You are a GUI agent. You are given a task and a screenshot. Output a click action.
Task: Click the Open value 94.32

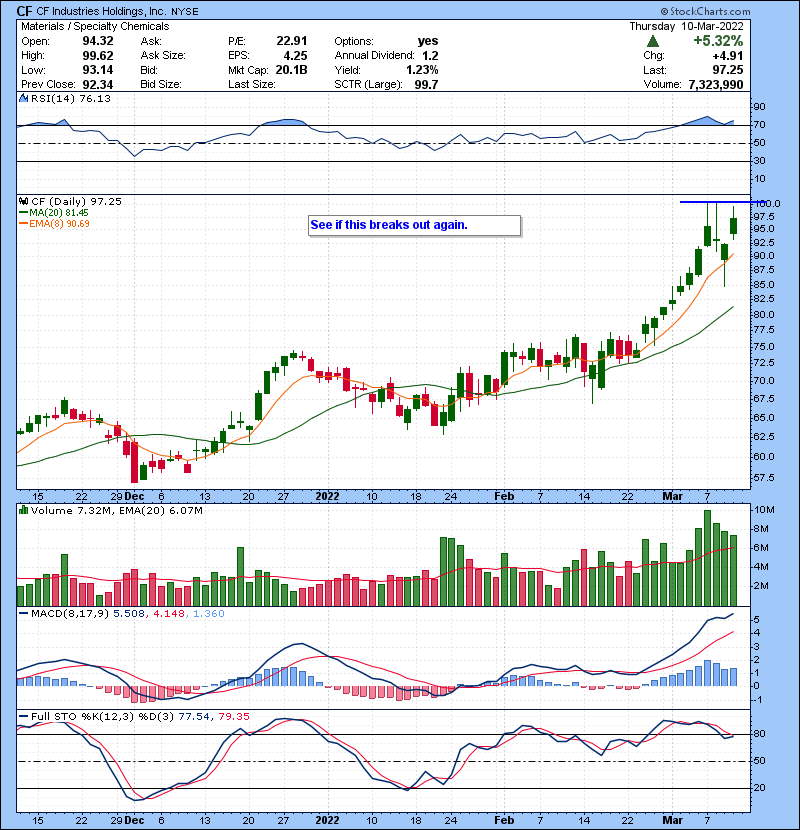coord(98,41)
